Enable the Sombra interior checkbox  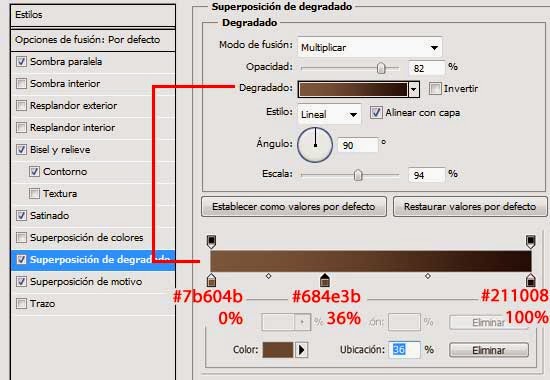click(x=21, y=84)
